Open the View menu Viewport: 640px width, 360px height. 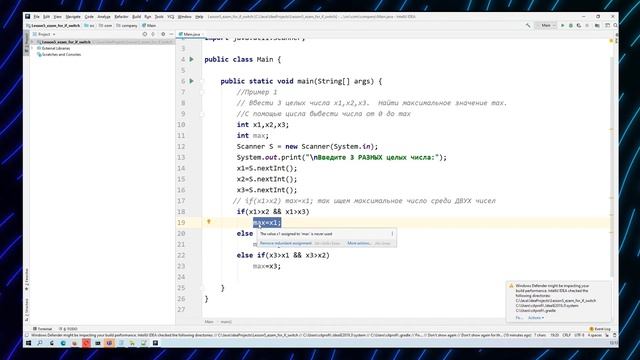coord(58,17)
